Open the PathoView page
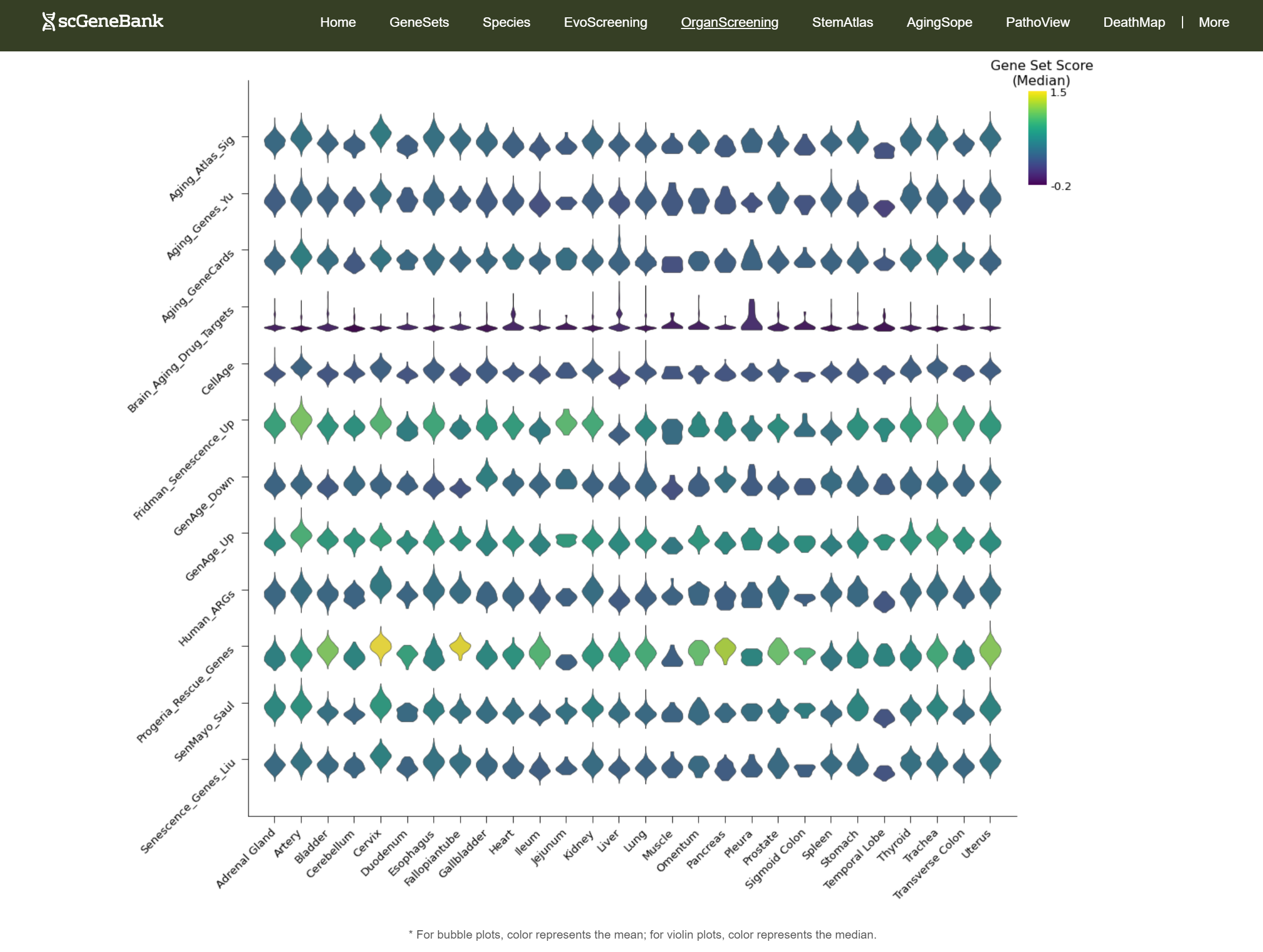The image size is (1263, 952). click(1037, 22)
